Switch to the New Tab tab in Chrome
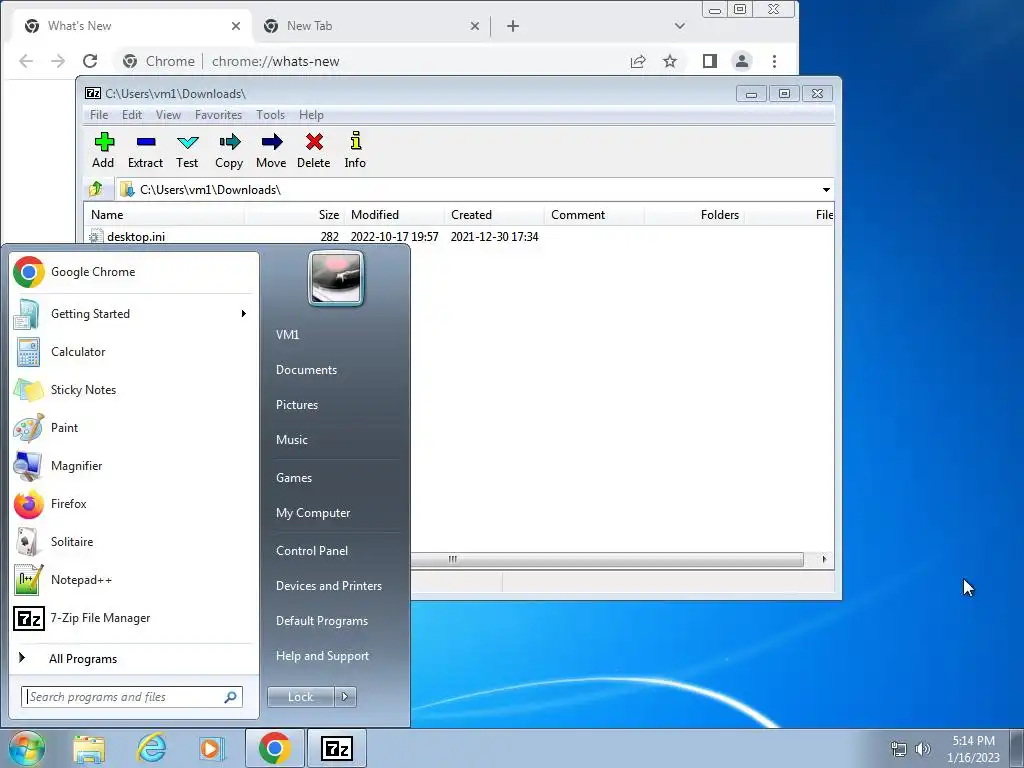 pos(372,26)
